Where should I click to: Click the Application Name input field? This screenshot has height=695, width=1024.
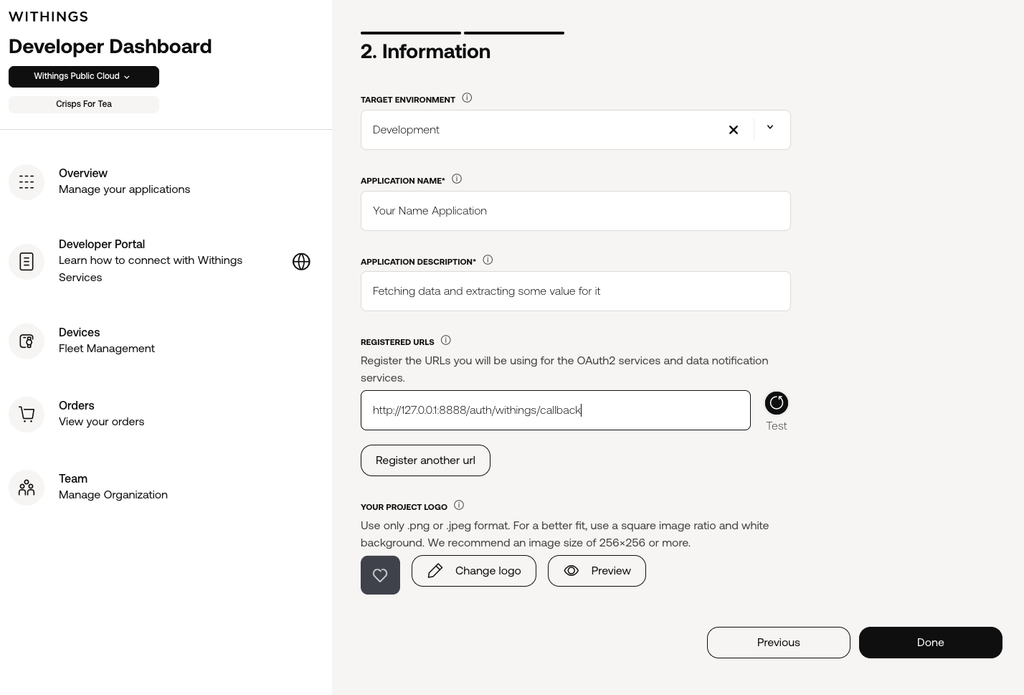(x=575, y=210)
